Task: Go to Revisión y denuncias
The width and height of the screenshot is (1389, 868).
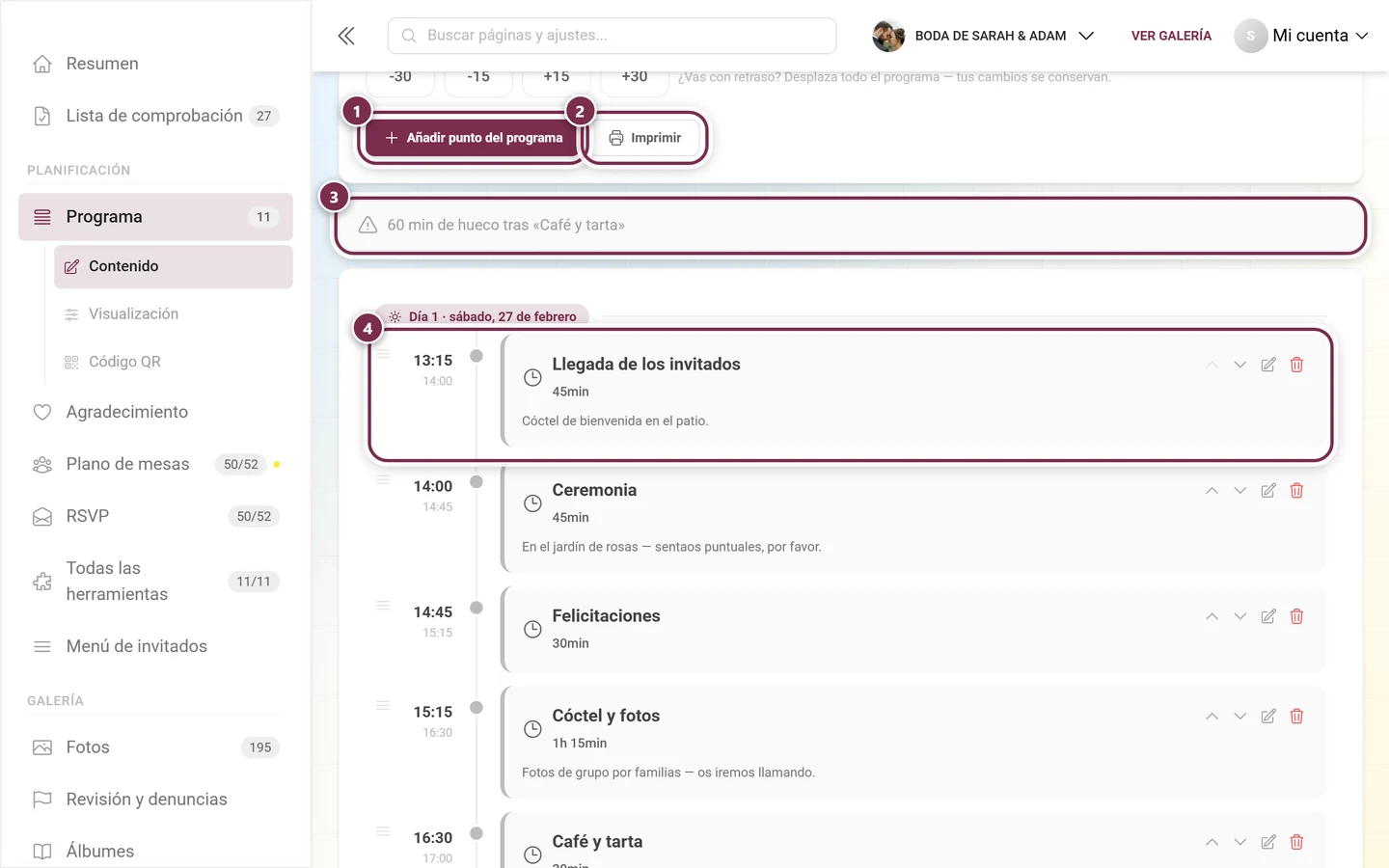Action: (x=155, y=800)
